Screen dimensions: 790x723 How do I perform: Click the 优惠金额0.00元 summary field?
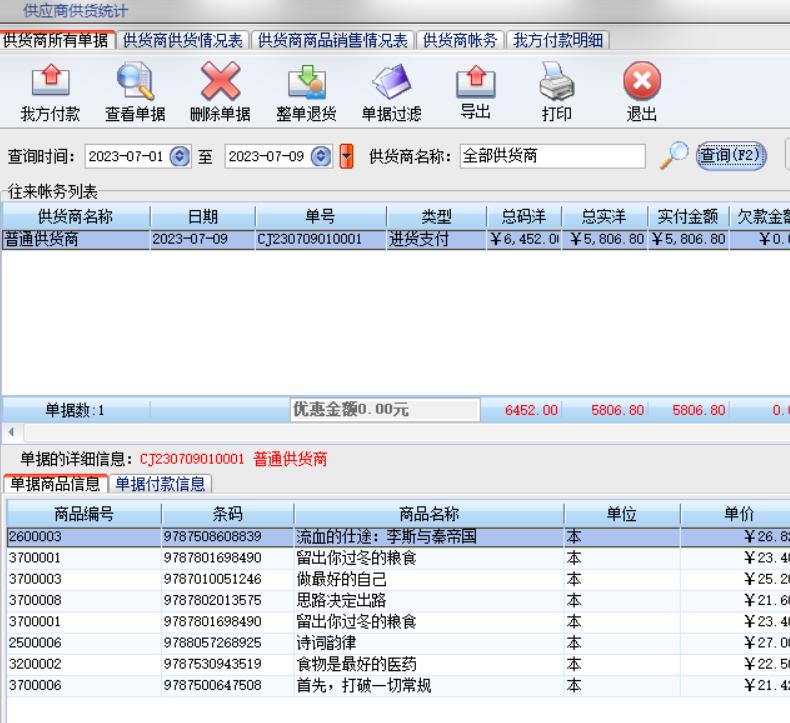(385, 409)
